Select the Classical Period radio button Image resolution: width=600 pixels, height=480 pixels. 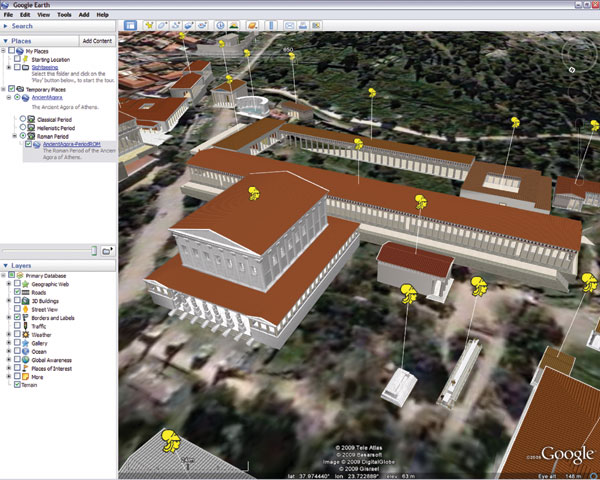pos(23,118)
